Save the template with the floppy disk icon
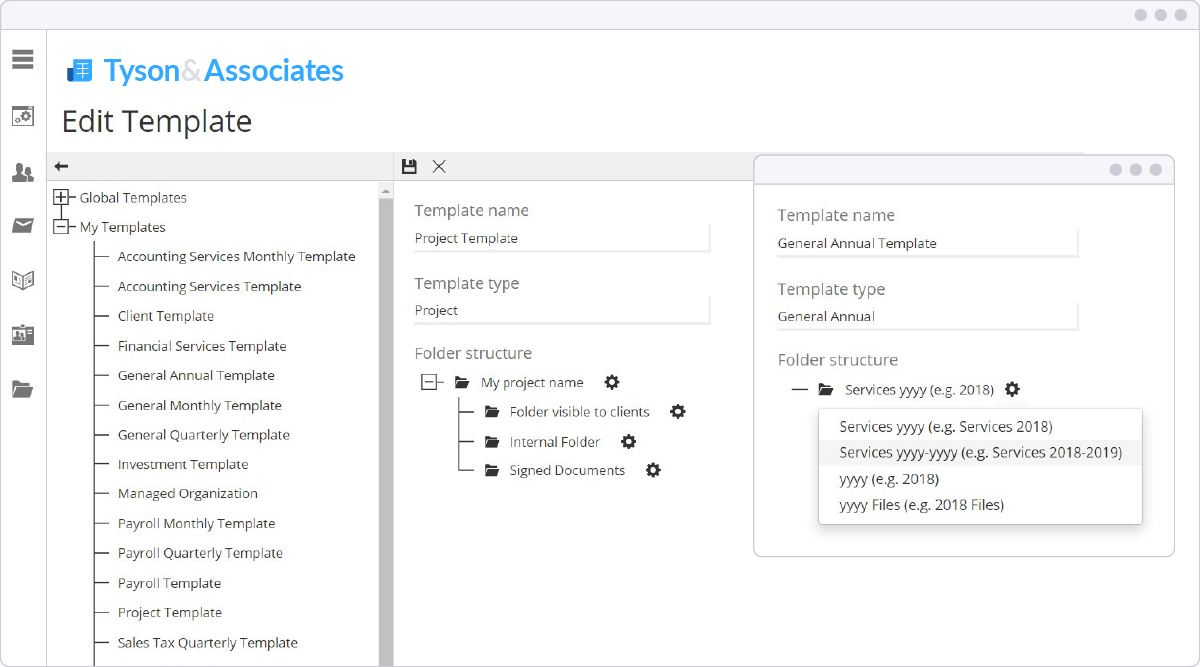 pos(409,166)
